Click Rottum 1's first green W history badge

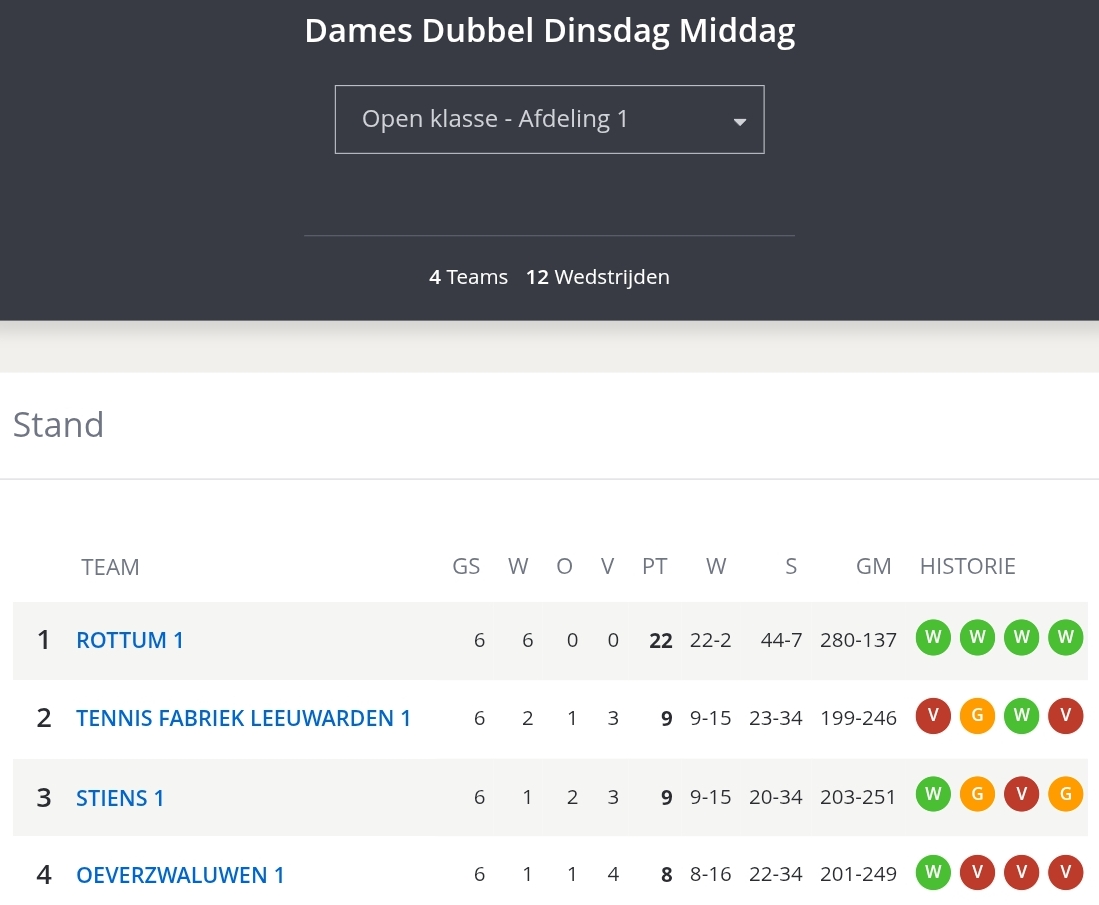[x=933, y=638]
